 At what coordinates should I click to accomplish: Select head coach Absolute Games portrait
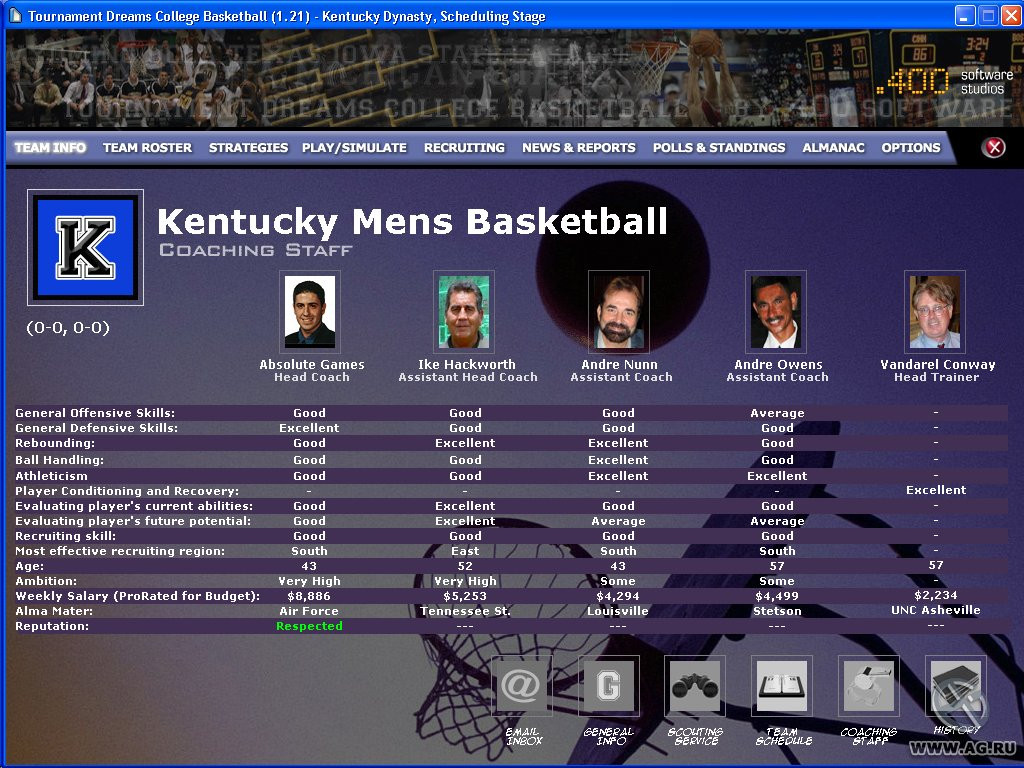point(310,312)
